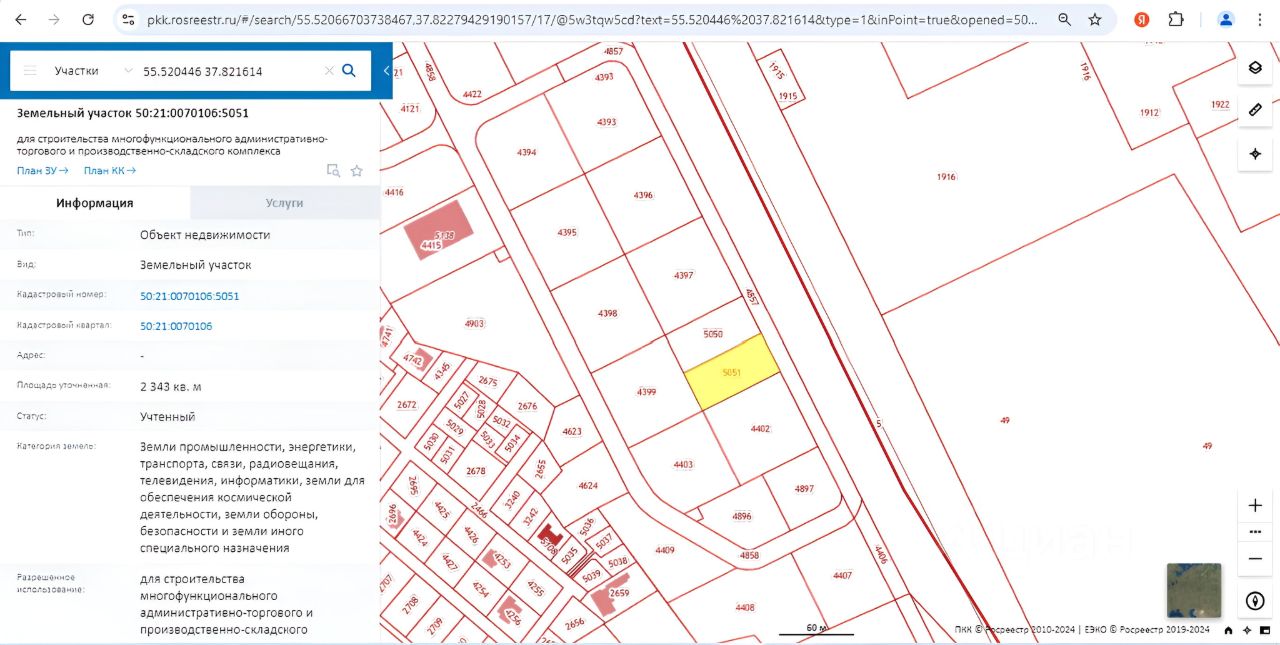
Task: Select parcel 4398 on the map
Action: click(x=608, y=313)
